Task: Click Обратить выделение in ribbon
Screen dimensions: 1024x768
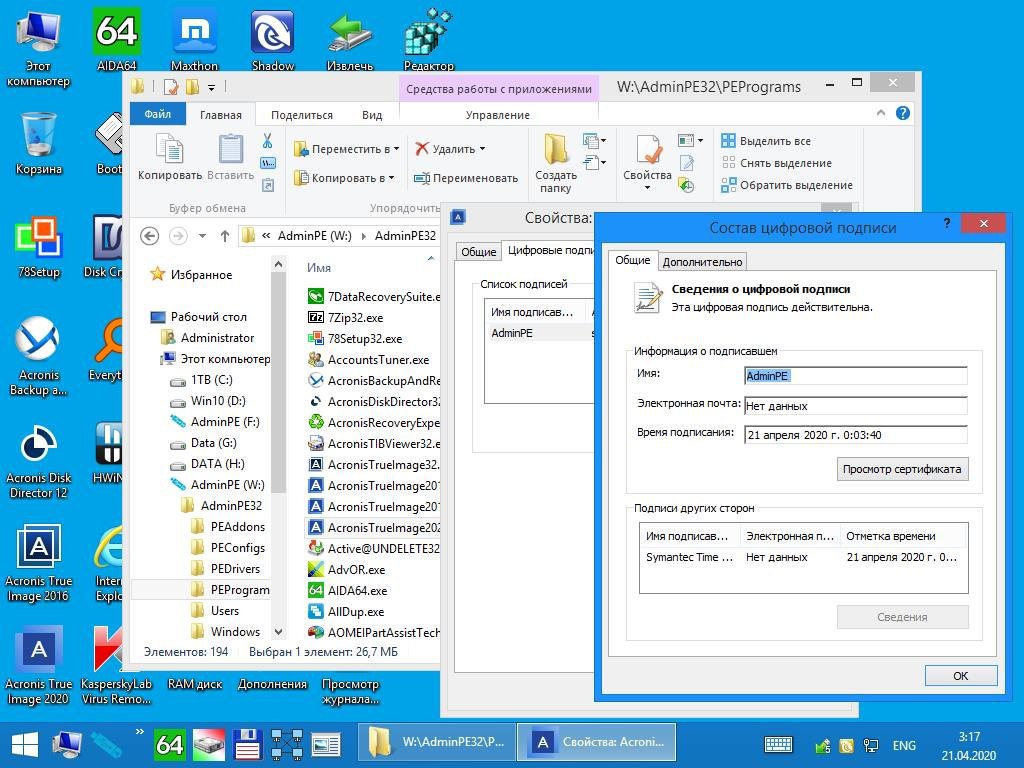Action: (x=787, y=185)
